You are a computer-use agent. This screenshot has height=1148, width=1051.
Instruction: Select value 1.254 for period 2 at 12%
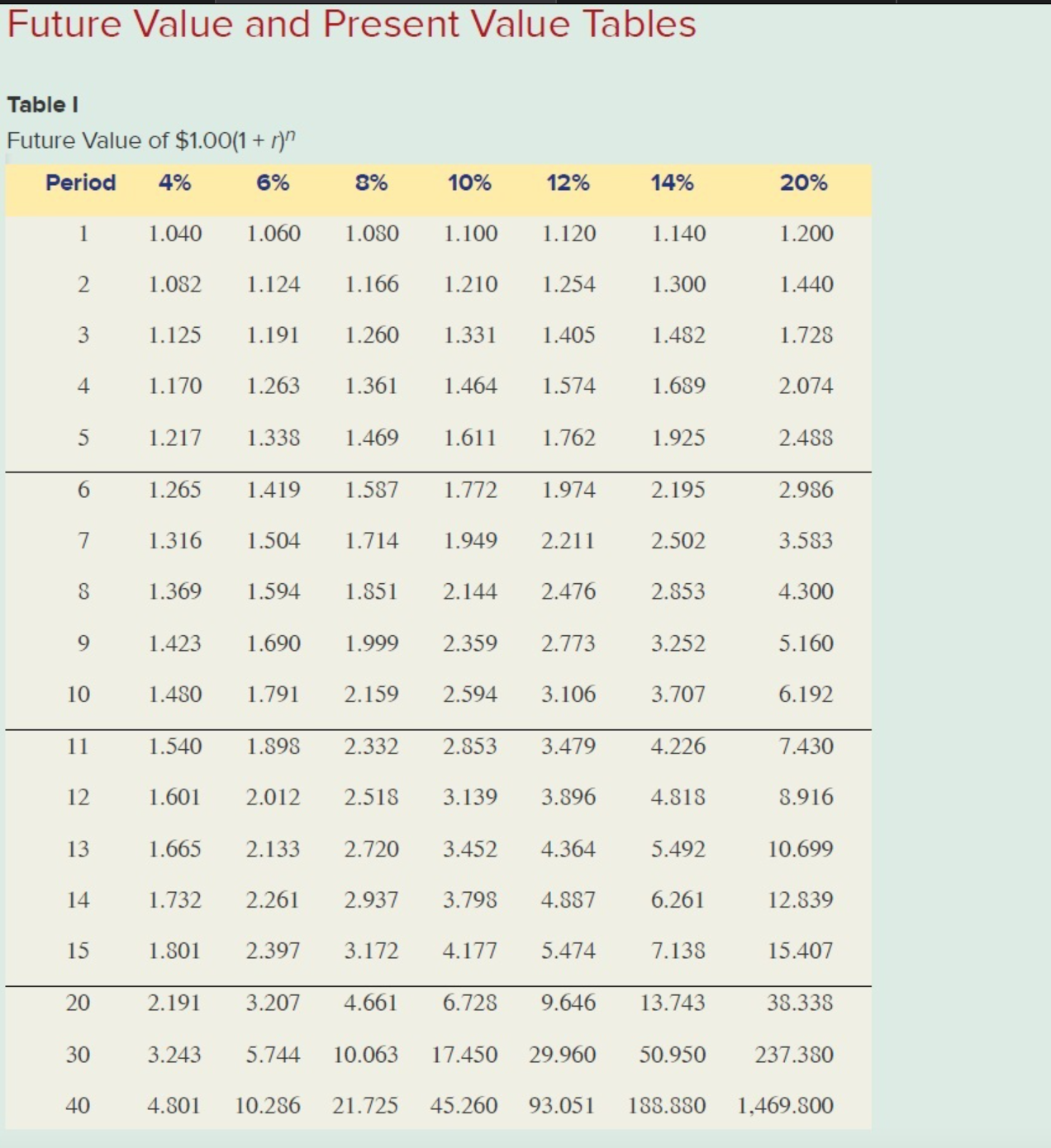tap(568, 284)
